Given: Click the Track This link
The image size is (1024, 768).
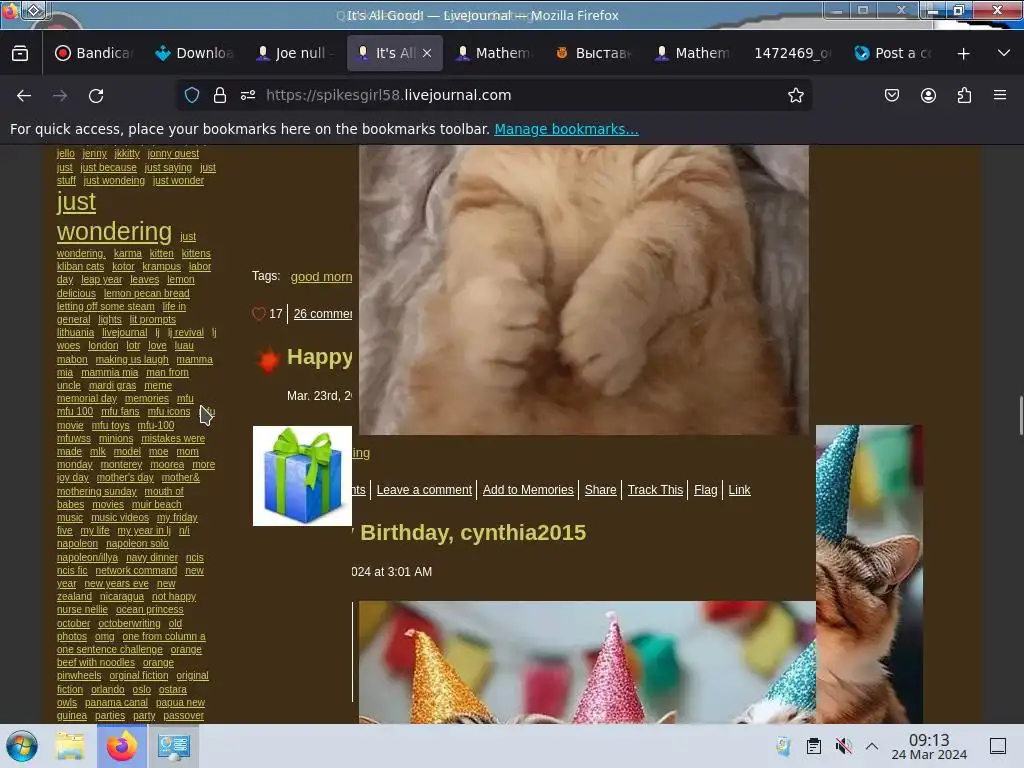Looking at the screenshot, I should (x=655, y=490).
